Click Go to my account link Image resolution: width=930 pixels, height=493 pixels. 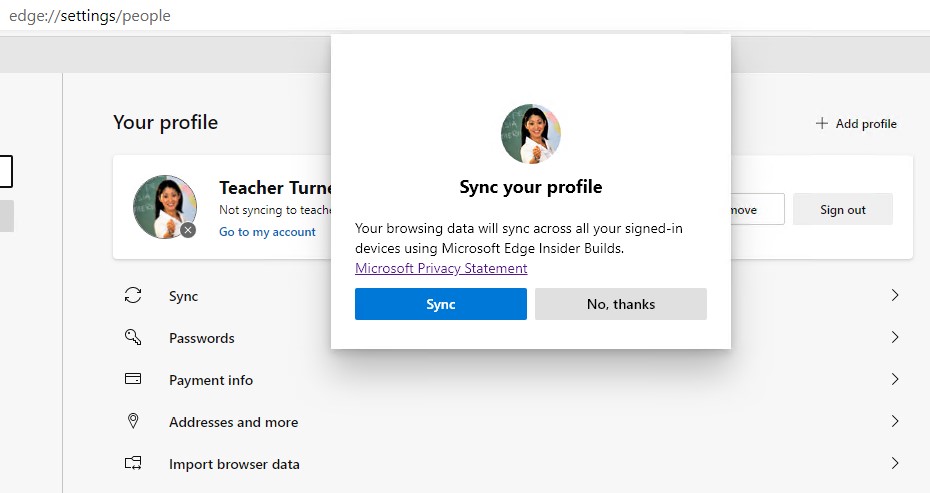click(267, 232)
